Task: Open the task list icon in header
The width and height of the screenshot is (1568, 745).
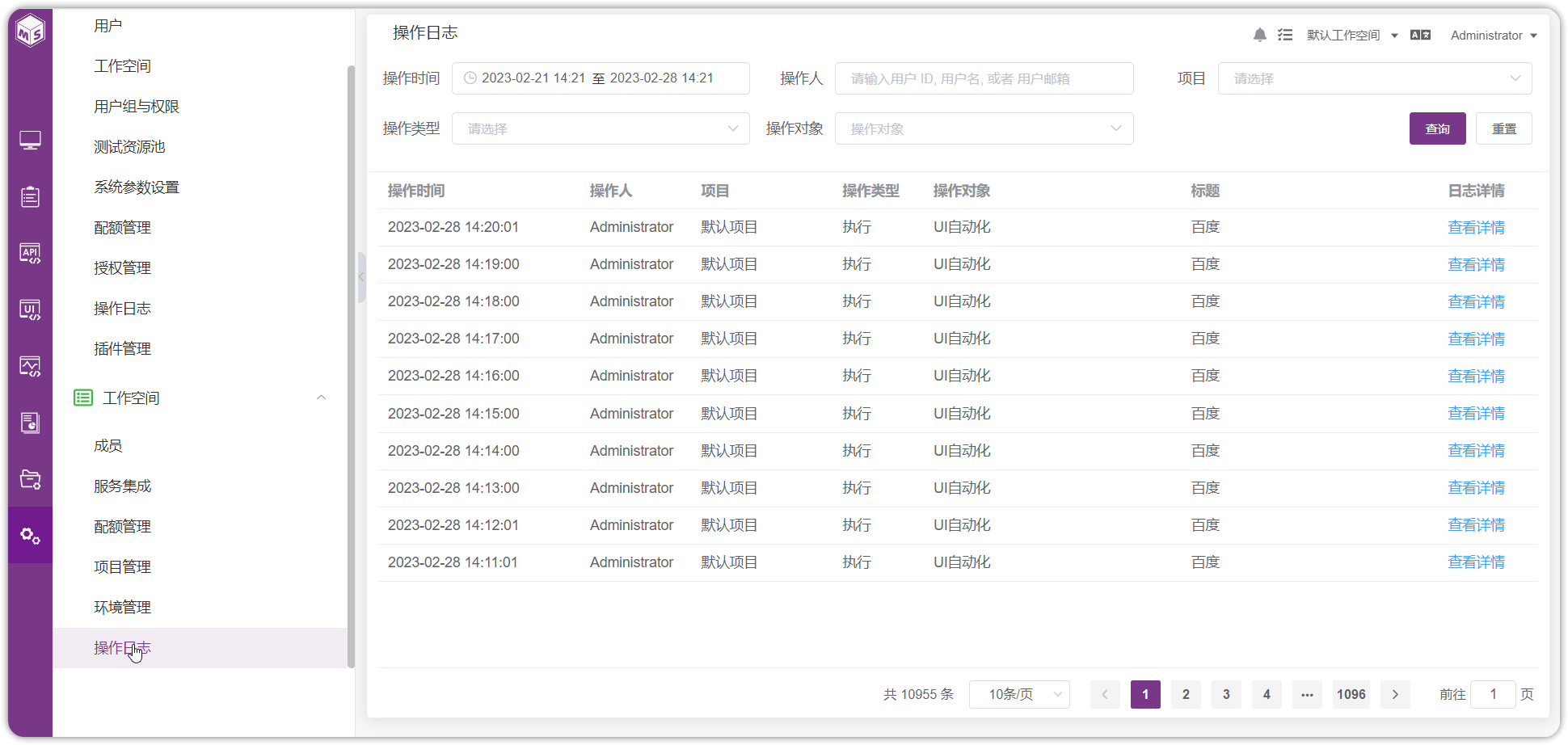Action: coord(1285,35)
